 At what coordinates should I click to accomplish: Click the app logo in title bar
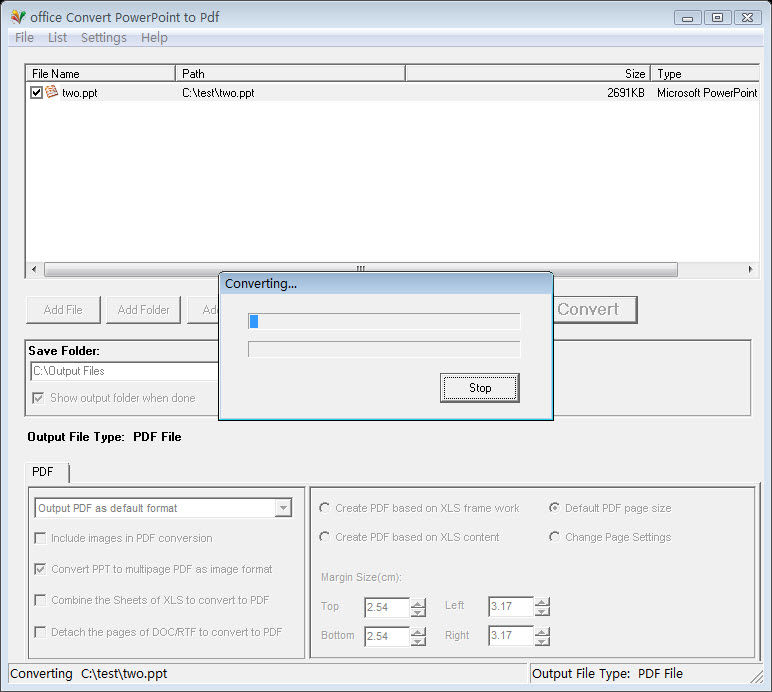tap(18, 17)
